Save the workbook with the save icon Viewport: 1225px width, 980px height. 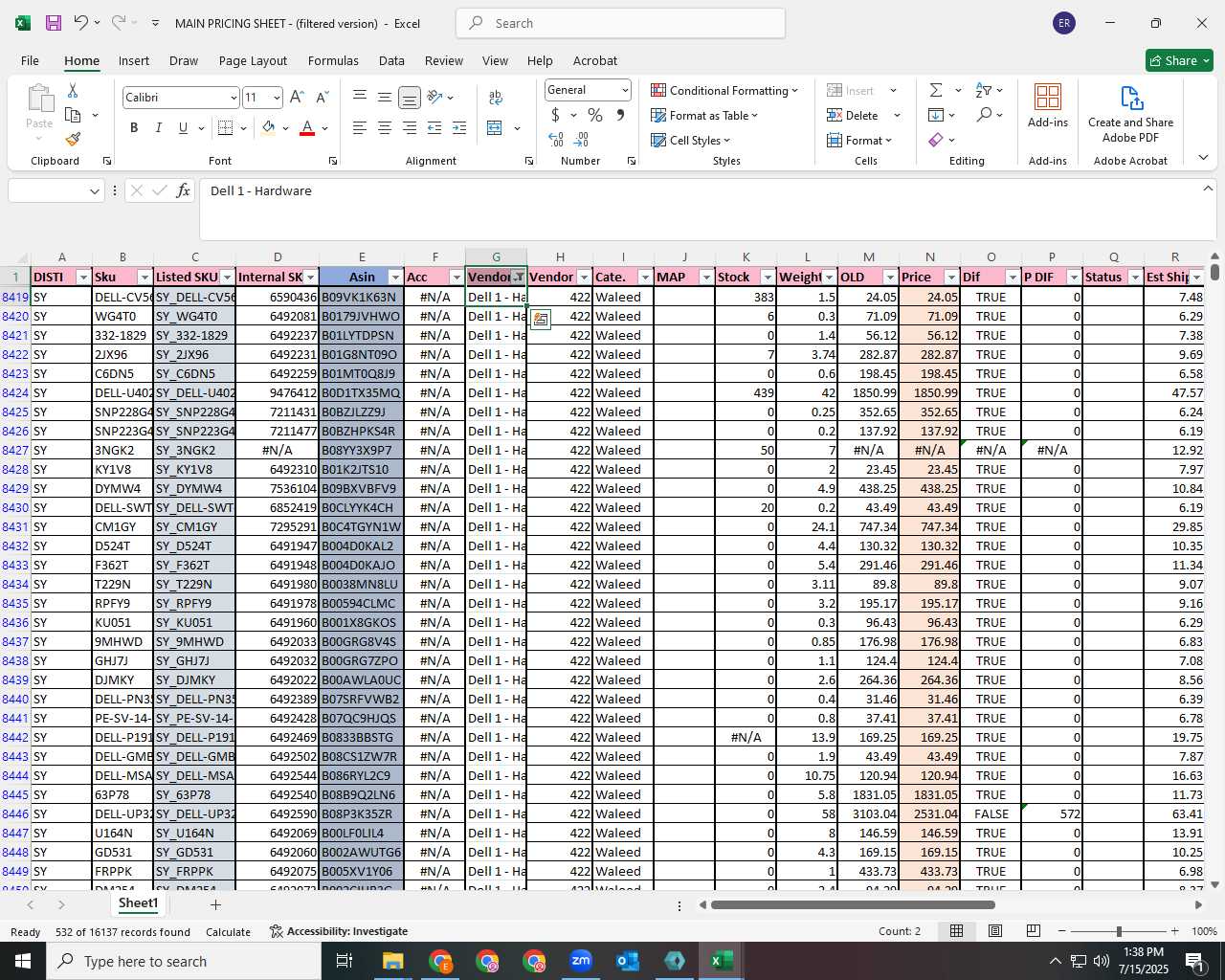[54, 23]
